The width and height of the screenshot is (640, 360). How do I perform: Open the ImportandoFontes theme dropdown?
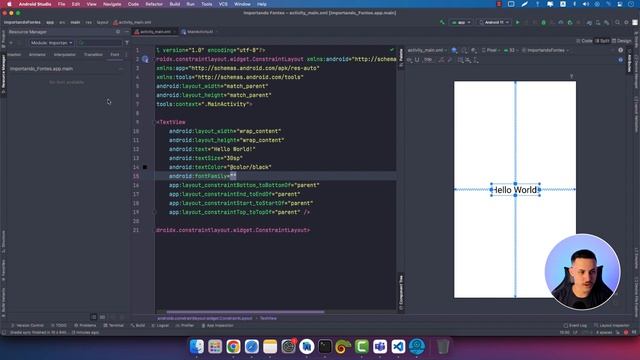tap(545, 50)
